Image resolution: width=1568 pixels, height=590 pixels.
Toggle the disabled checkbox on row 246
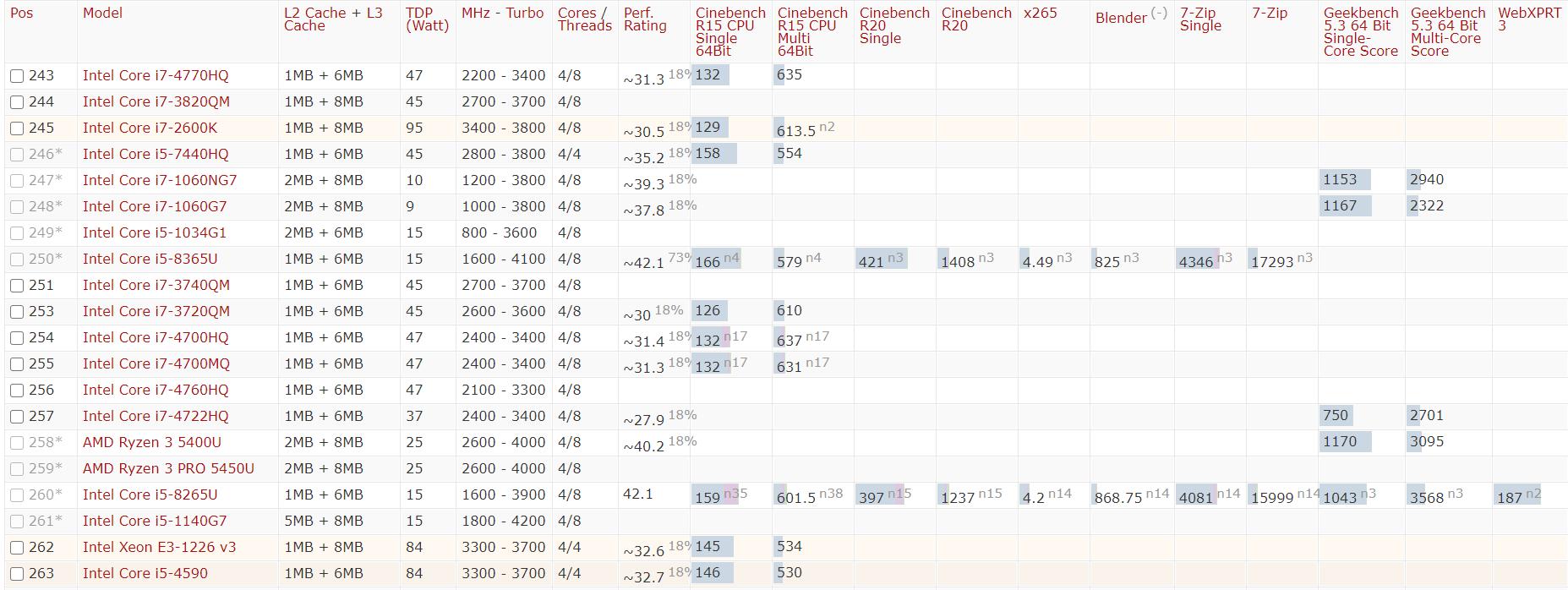click(x=17, y=155)
